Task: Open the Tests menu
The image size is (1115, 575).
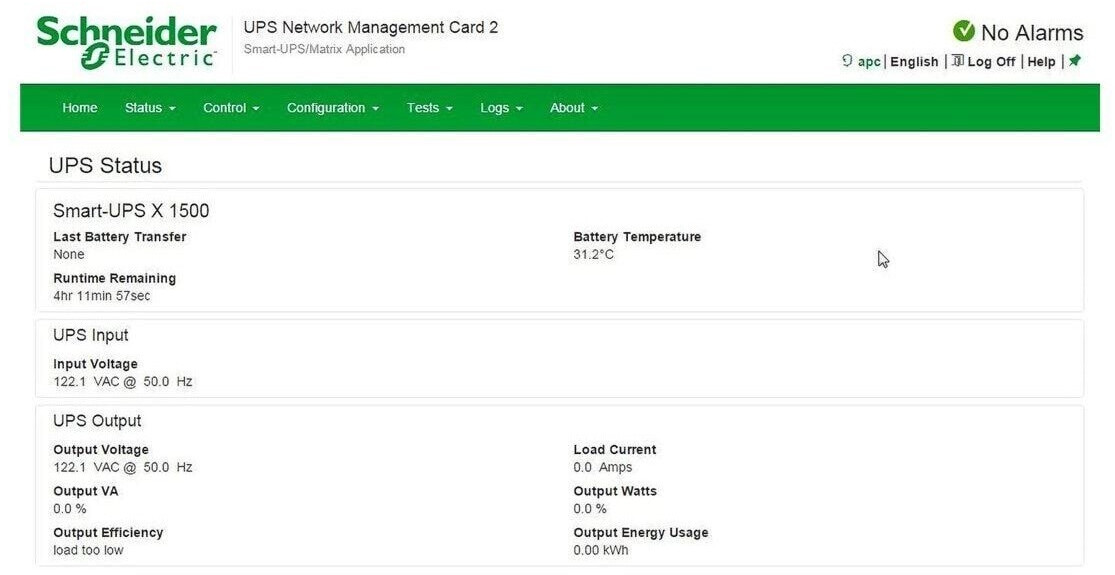Action: [429, 108]
